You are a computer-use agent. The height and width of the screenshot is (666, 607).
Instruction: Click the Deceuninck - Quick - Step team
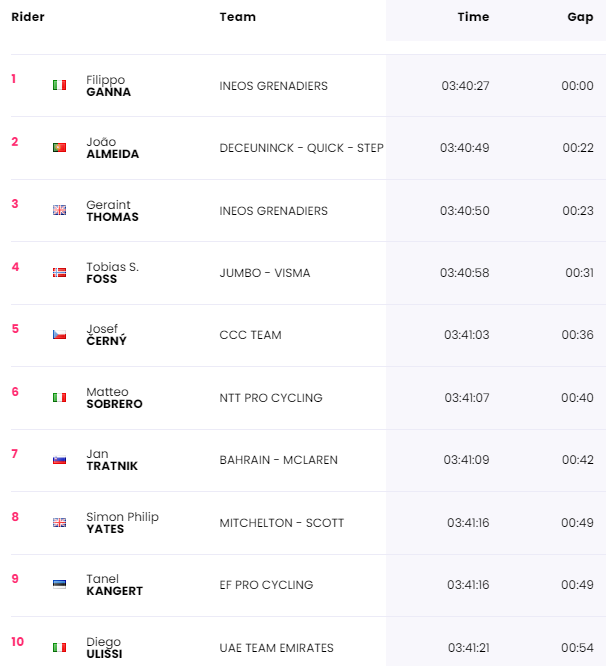point(301,148)
